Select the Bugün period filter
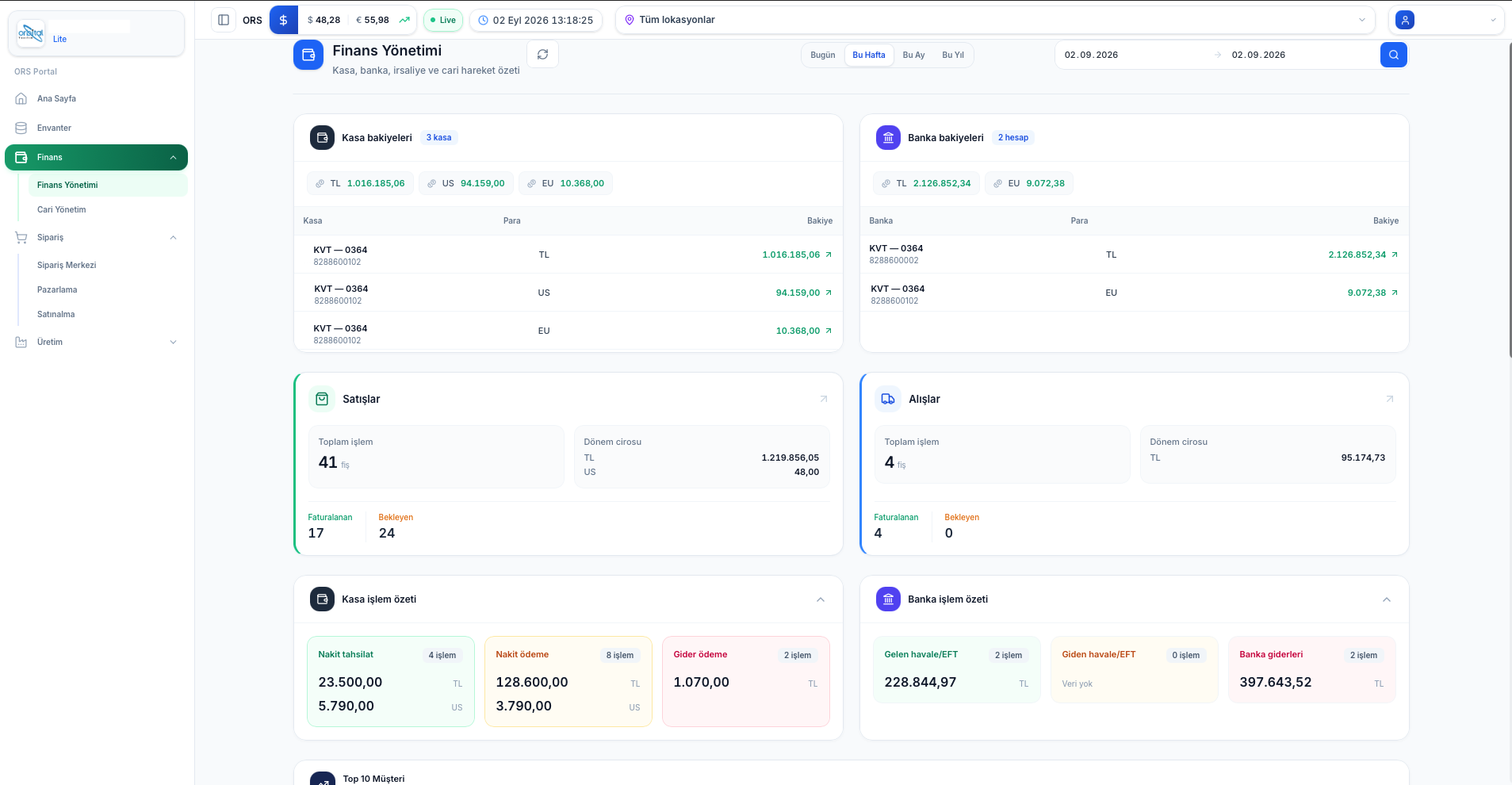 (x=822, y=55)
